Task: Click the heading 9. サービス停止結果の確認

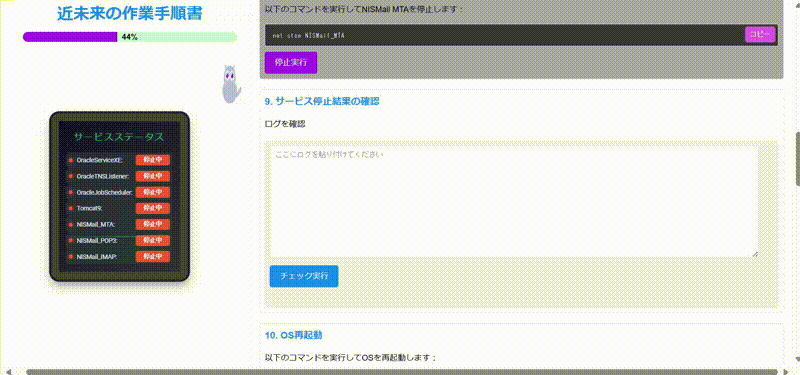Action: pos(322,101)
